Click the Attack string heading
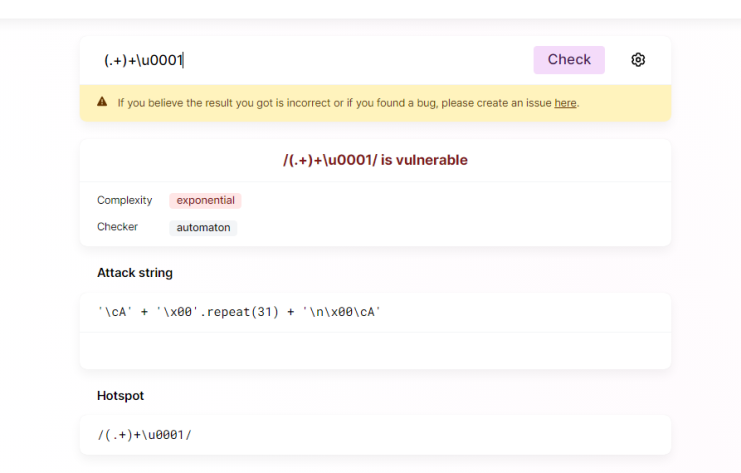 tap(135, 272)
